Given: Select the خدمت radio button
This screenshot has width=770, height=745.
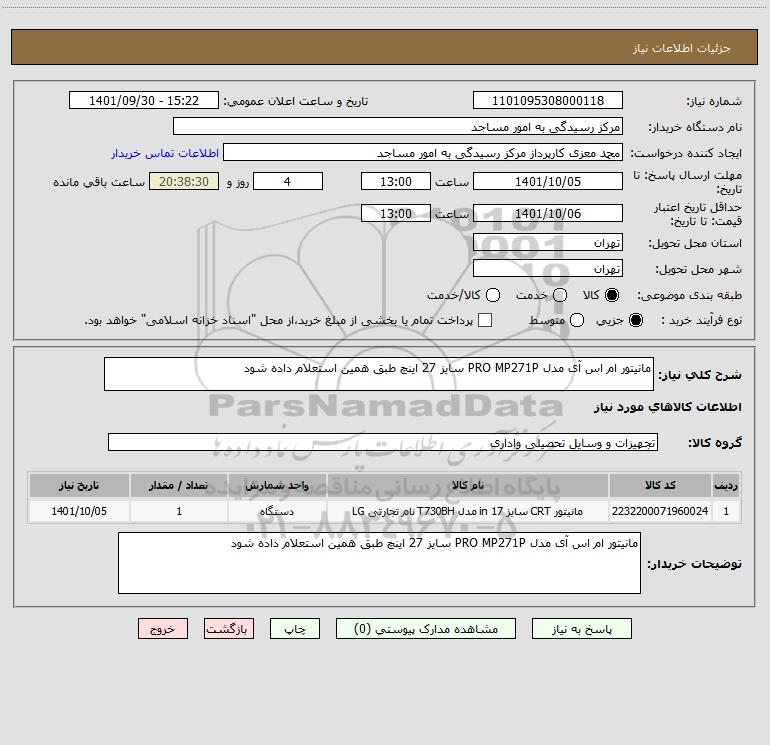Looking at the screenshot, I should (x=560, y=295).
